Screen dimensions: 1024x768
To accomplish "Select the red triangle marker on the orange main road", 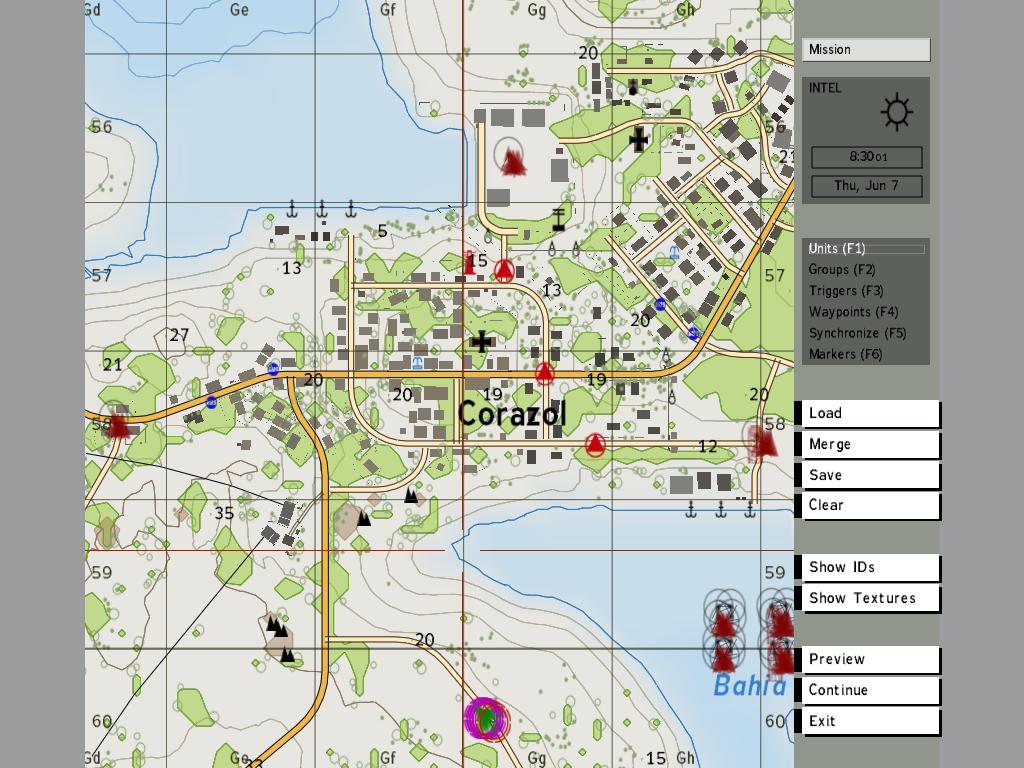I will click(x=545, y=374).
